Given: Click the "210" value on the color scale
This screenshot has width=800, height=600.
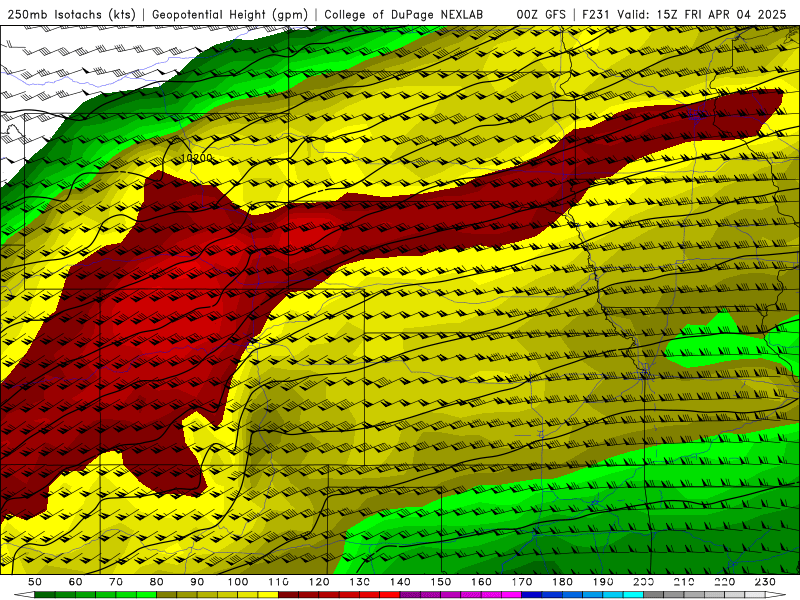Looking at the screenshot, I should point(684,582).
